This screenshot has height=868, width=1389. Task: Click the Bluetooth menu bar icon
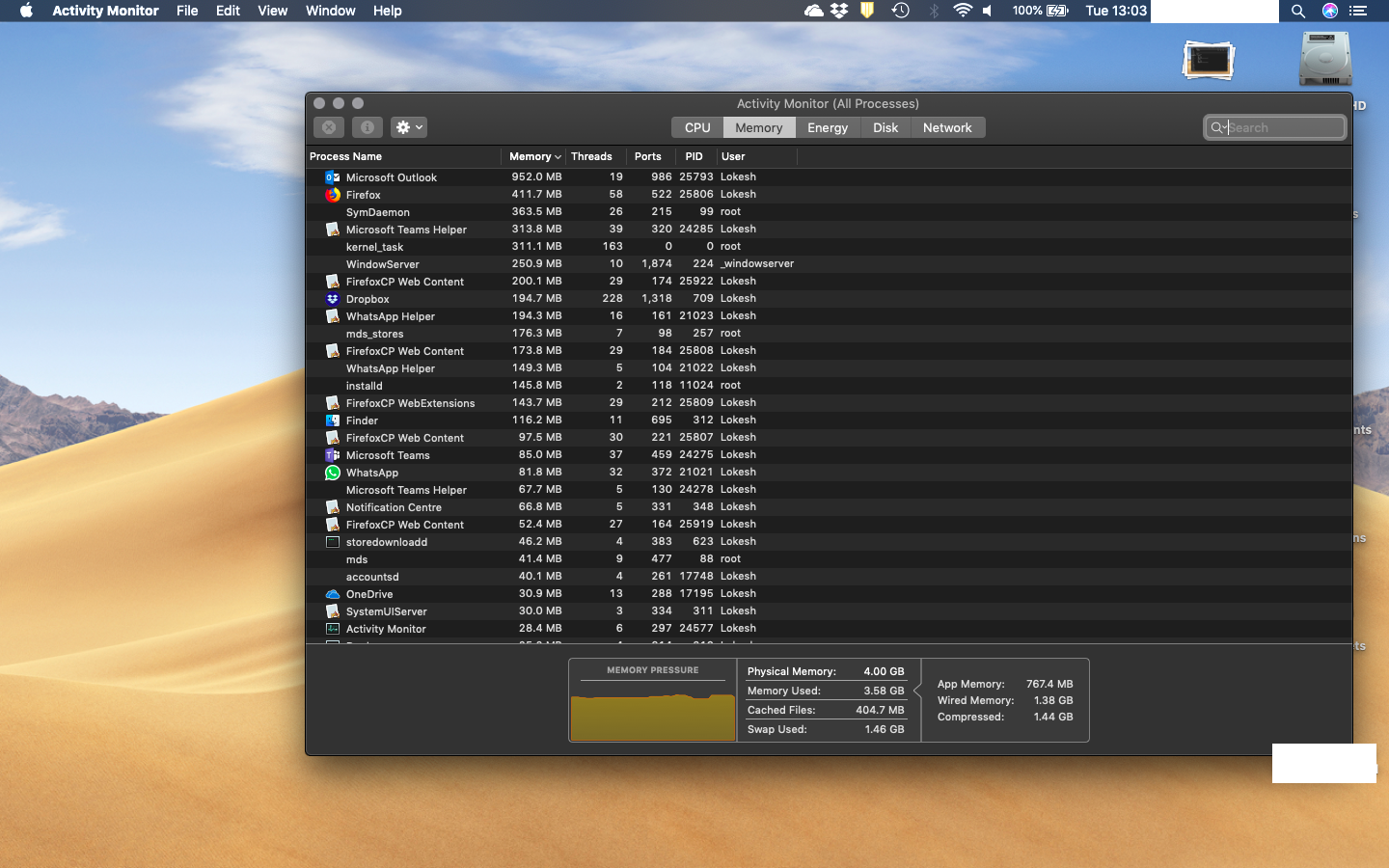click(x=934, y=11)
